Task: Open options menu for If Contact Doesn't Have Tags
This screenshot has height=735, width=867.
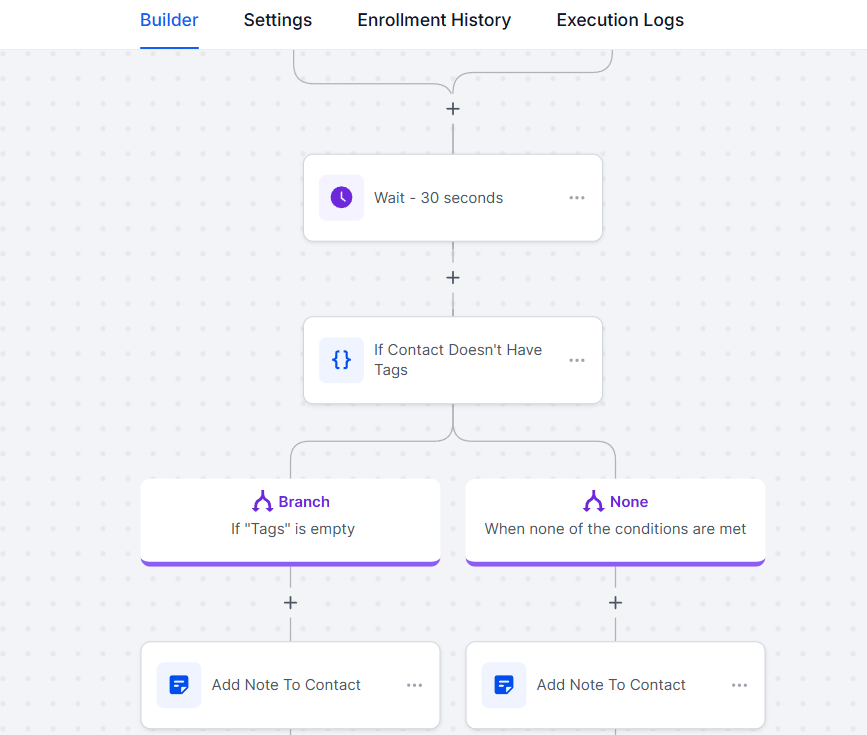Action: click(x=577, y=360)
